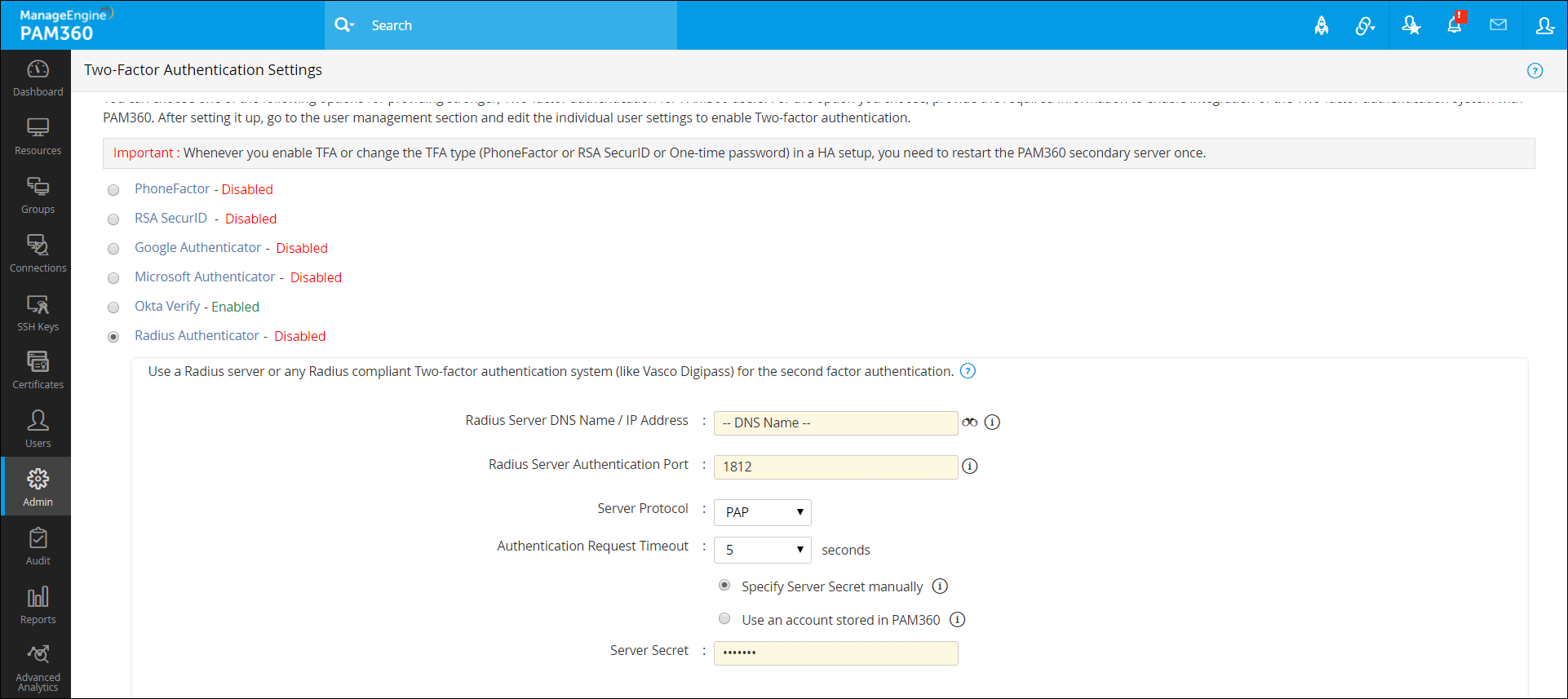Click the rocket icon in the header
The height and width of the screenshot is (699, 1568).
point(1321,26)
